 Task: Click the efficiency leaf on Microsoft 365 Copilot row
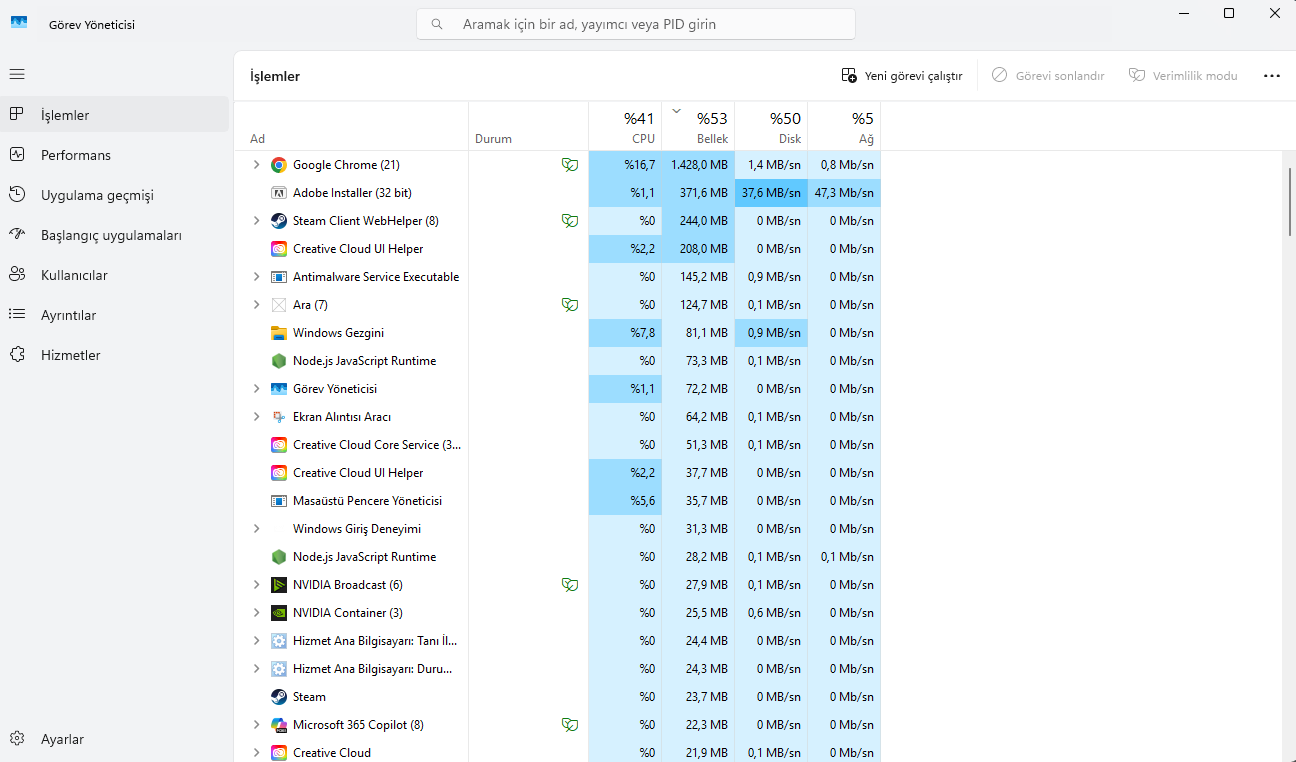[570, 725]
